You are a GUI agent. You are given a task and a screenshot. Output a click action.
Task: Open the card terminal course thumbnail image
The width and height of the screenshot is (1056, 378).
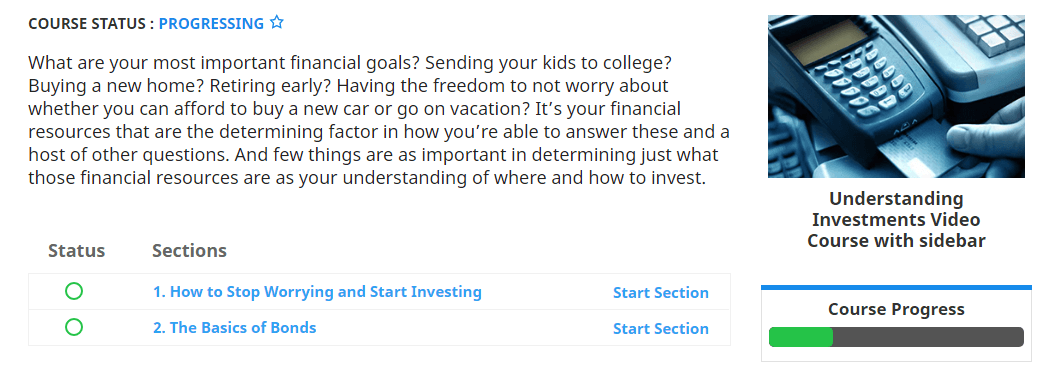(896, 96)
